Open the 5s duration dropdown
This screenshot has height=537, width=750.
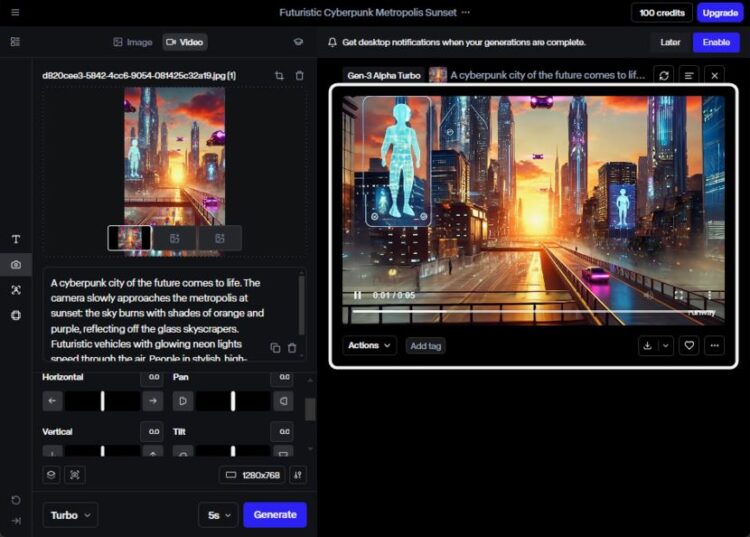point(219,515)
